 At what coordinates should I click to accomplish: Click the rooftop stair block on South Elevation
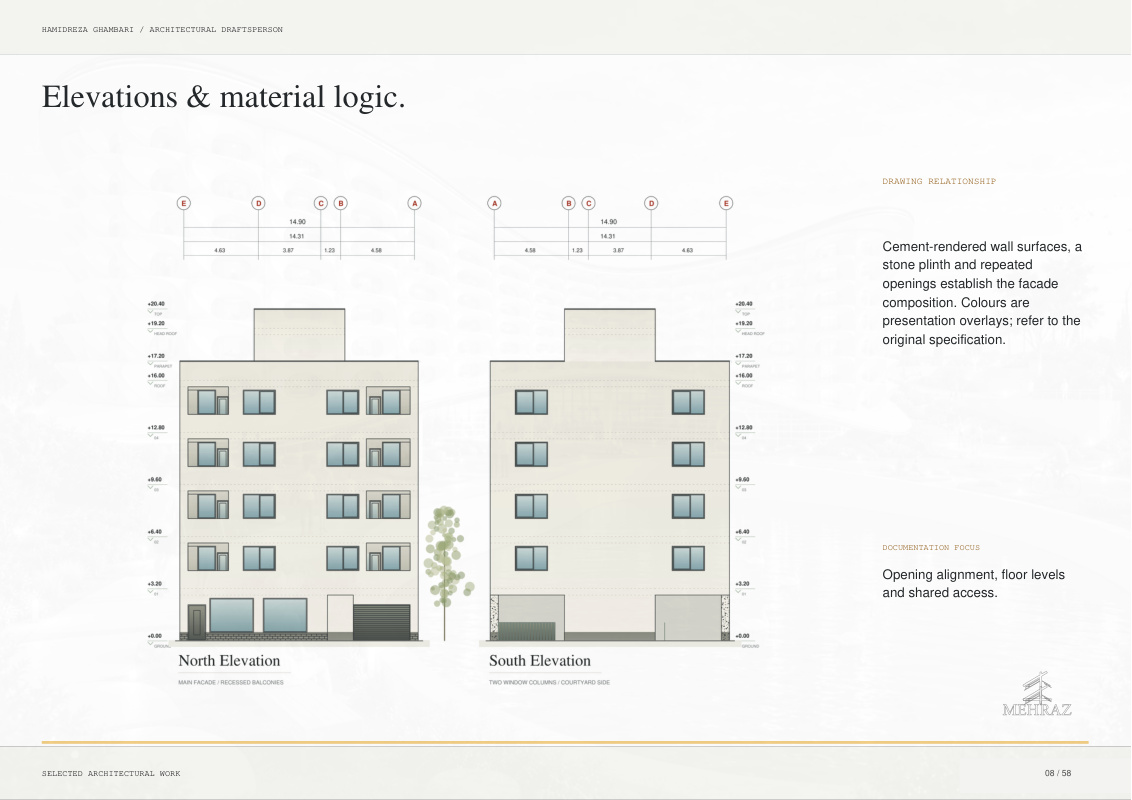(x=609, y=335)
